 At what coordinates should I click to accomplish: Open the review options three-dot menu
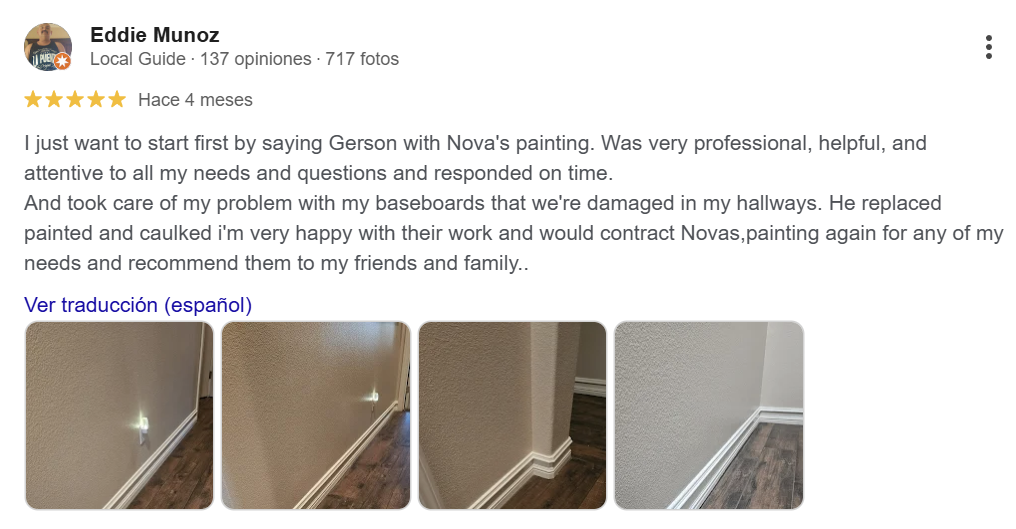click(988, 47)
